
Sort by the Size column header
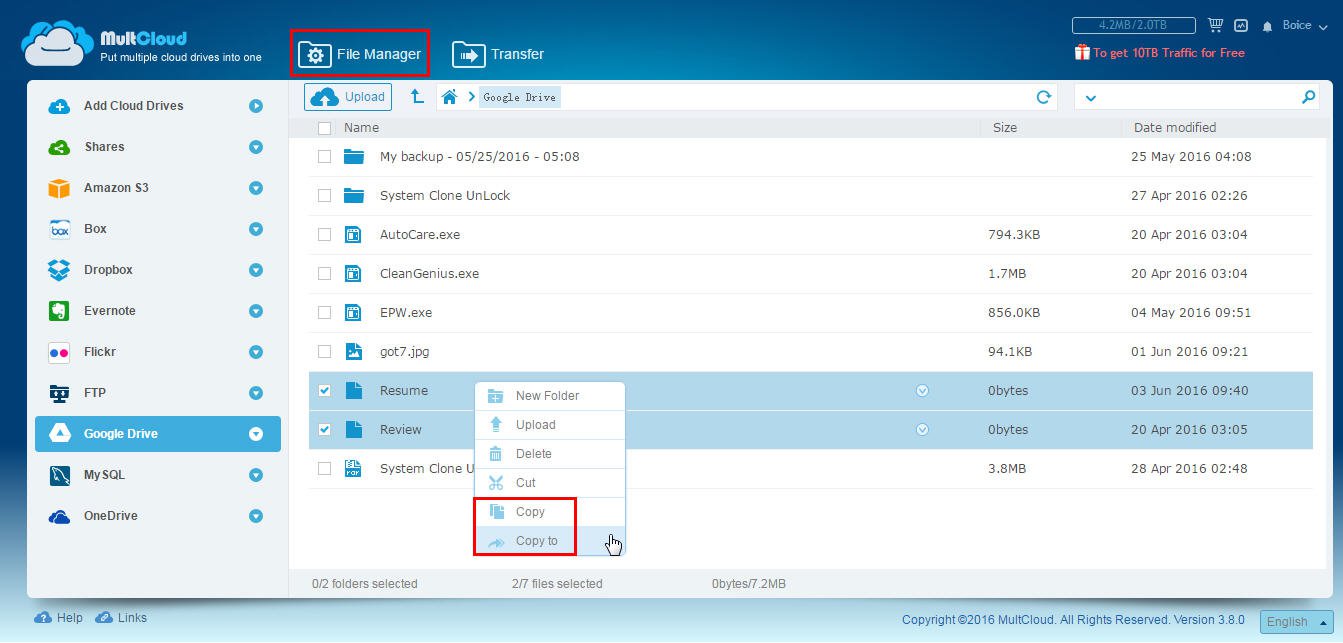click(1005, 128)
